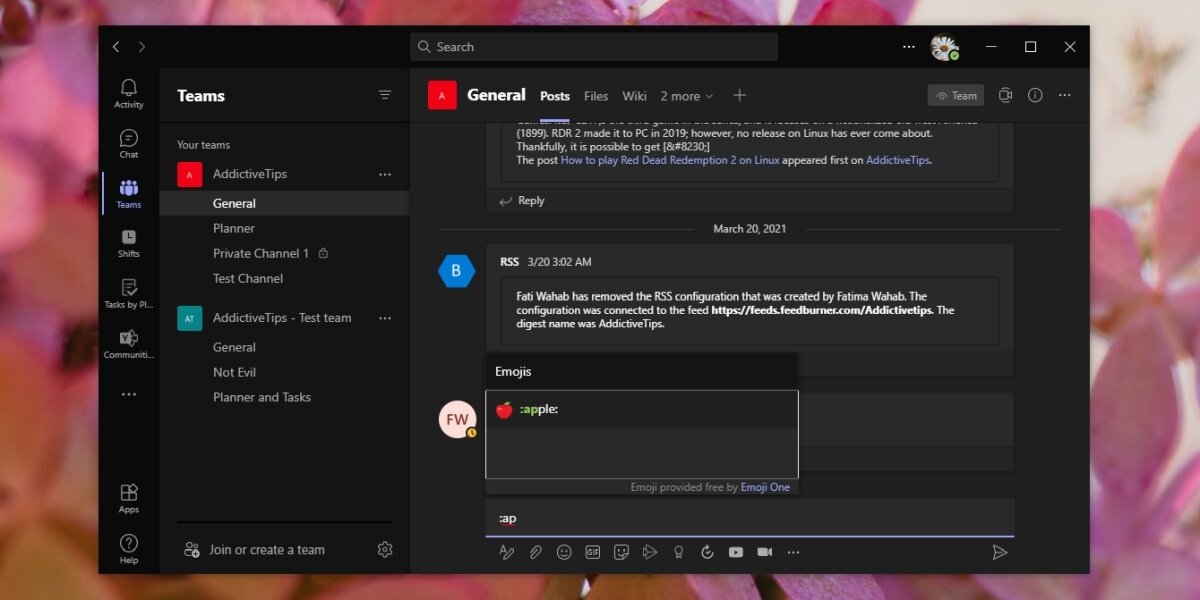Screen dimensions: 1200x600
Task: Open the GIF picker
Action: click(x=593, y=552)
